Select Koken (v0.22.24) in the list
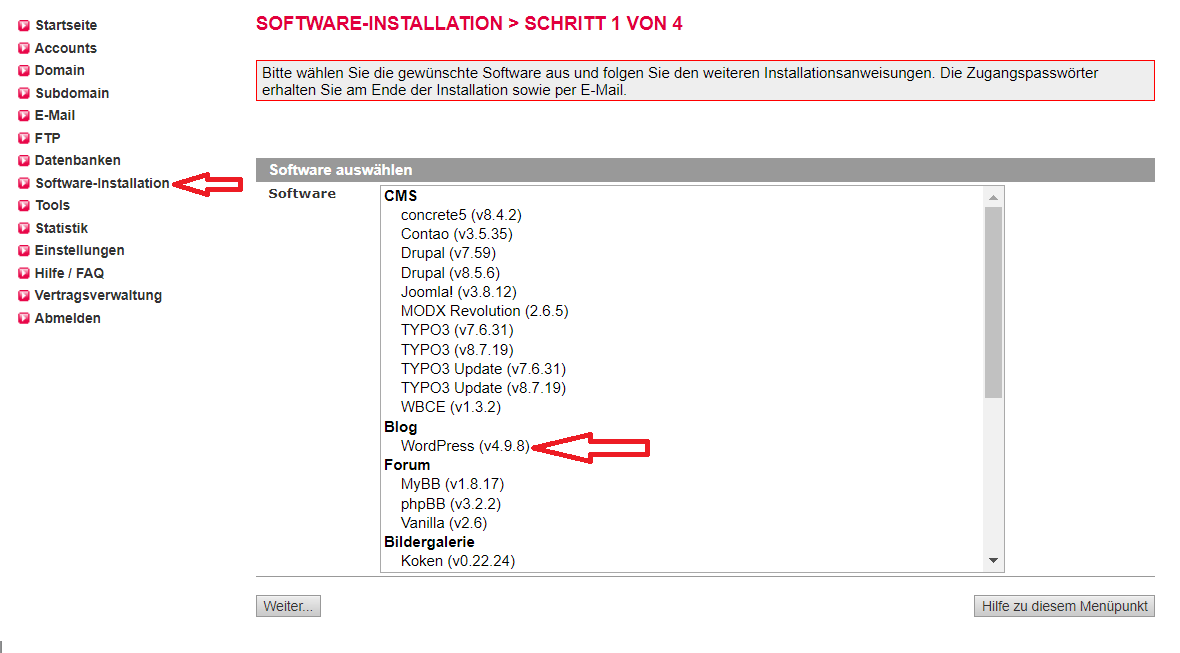Screen dimensions: 1180x653 point(458,561)
